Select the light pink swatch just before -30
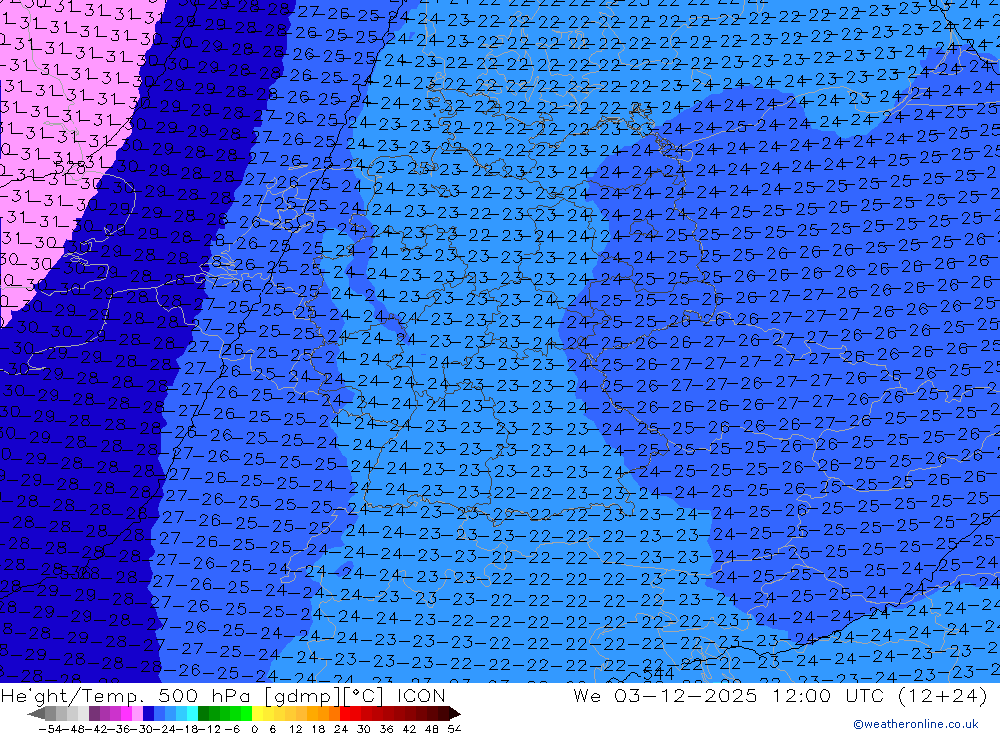The image size is (1000, 733). (138, 713)
